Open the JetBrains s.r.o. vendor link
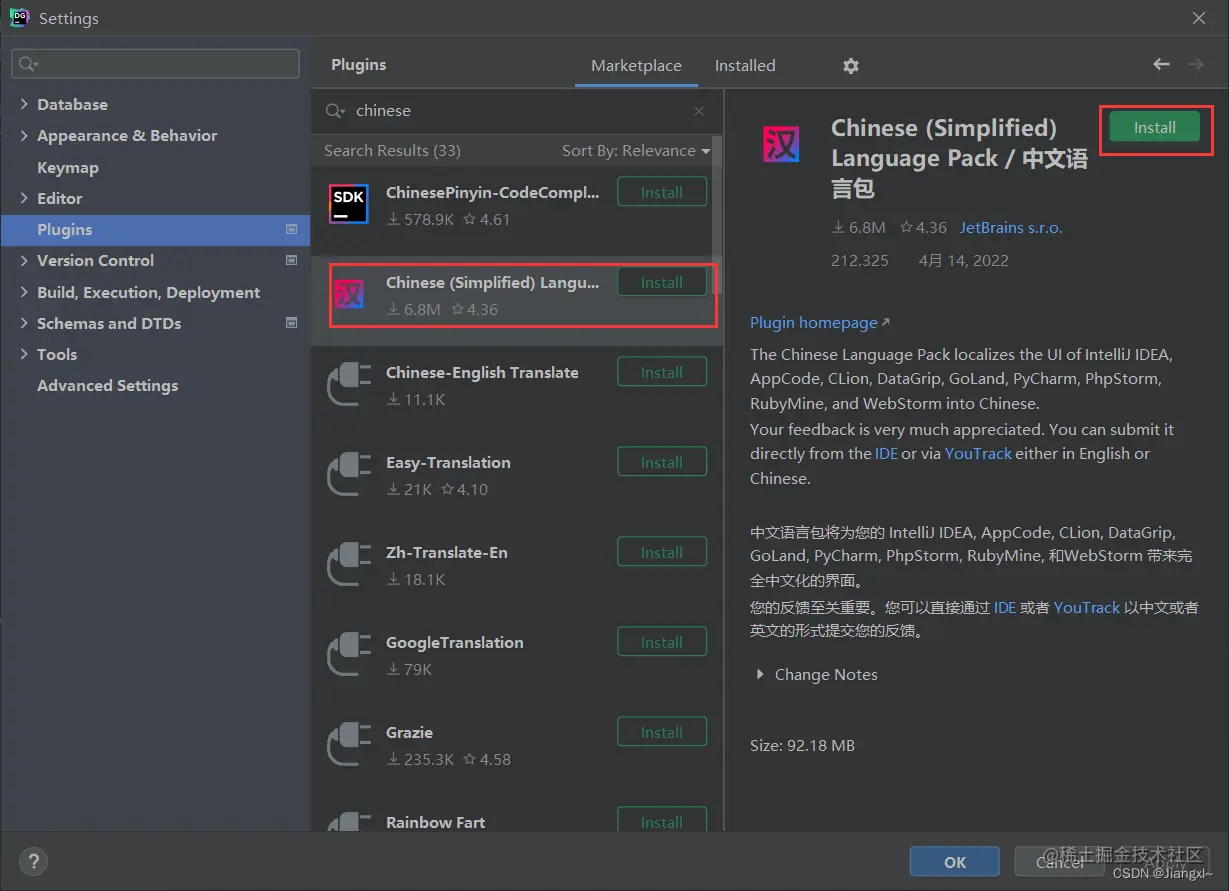This screenshot has width=1229, height=891. pos(1011,227)
